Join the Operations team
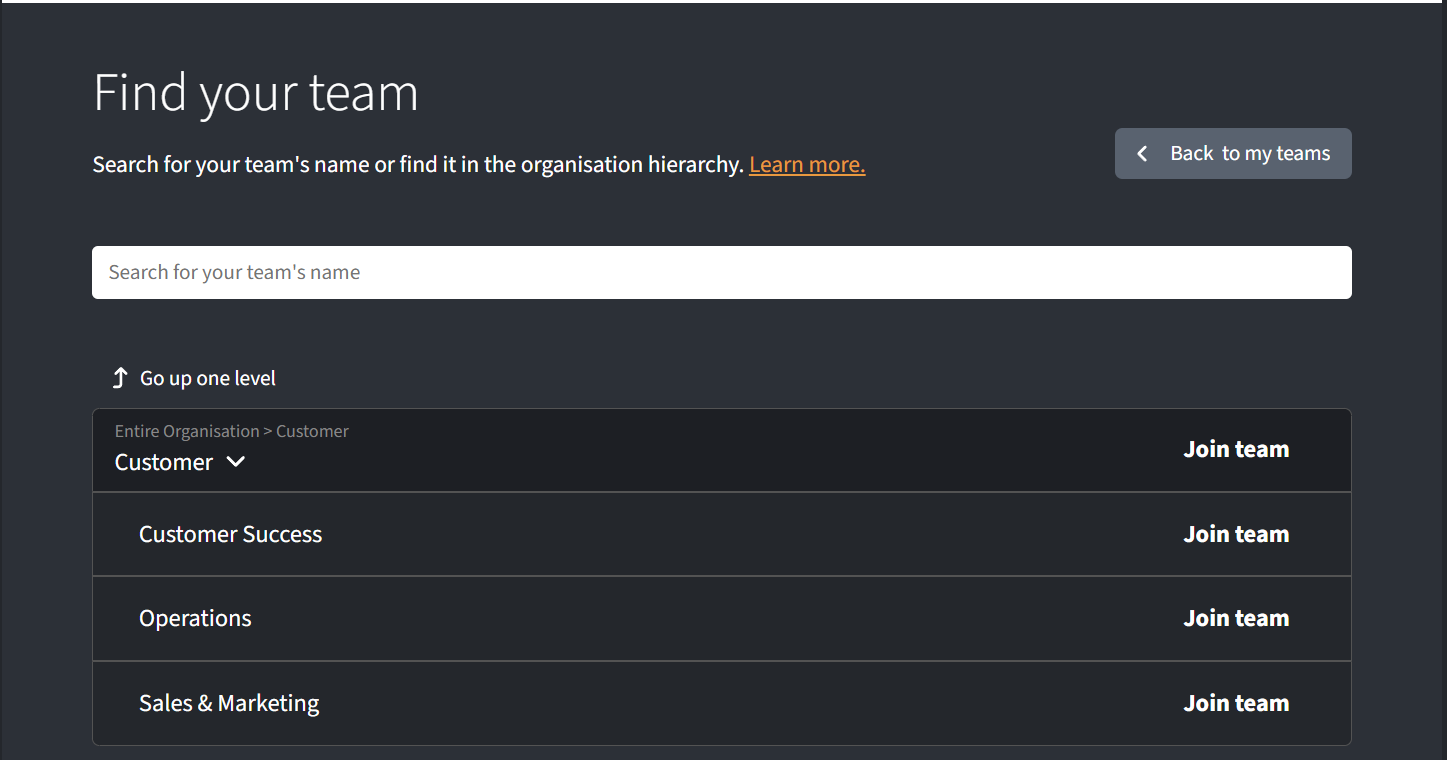Screen dimensions: 1447x760 point(1236,618)
